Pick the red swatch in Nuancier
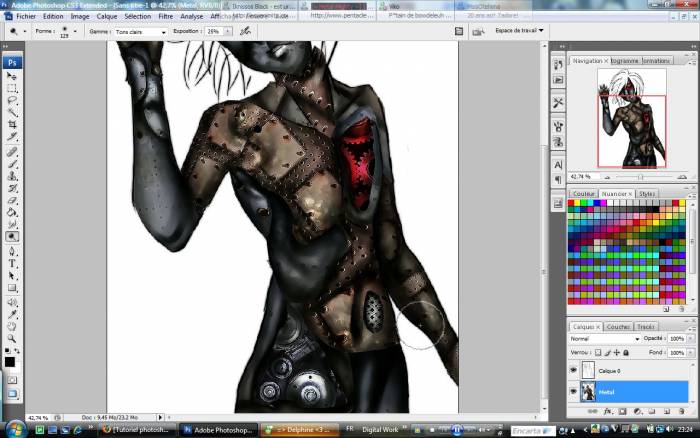 tap(571, 203)
